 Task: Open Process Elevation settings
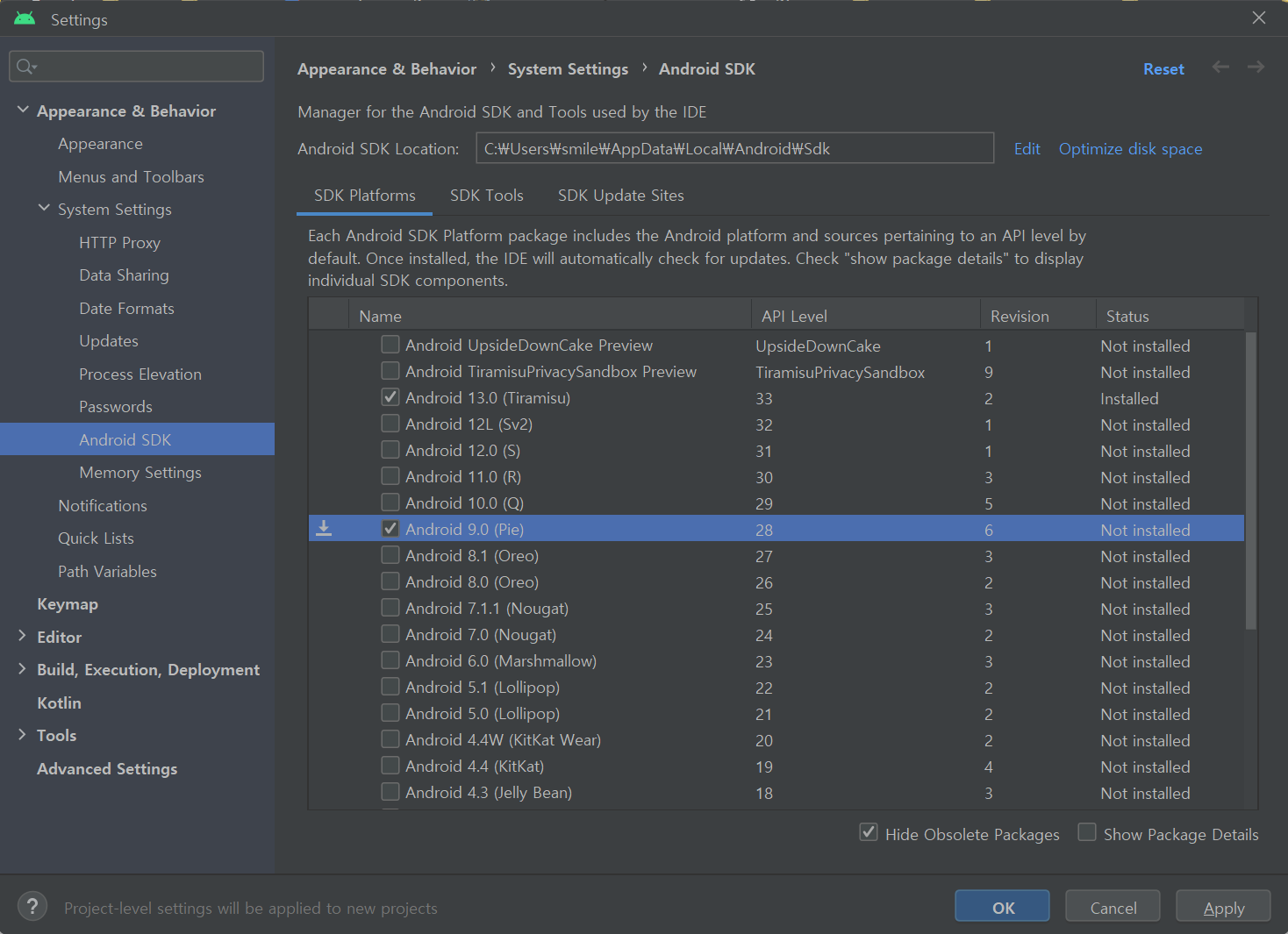[140, 374]
